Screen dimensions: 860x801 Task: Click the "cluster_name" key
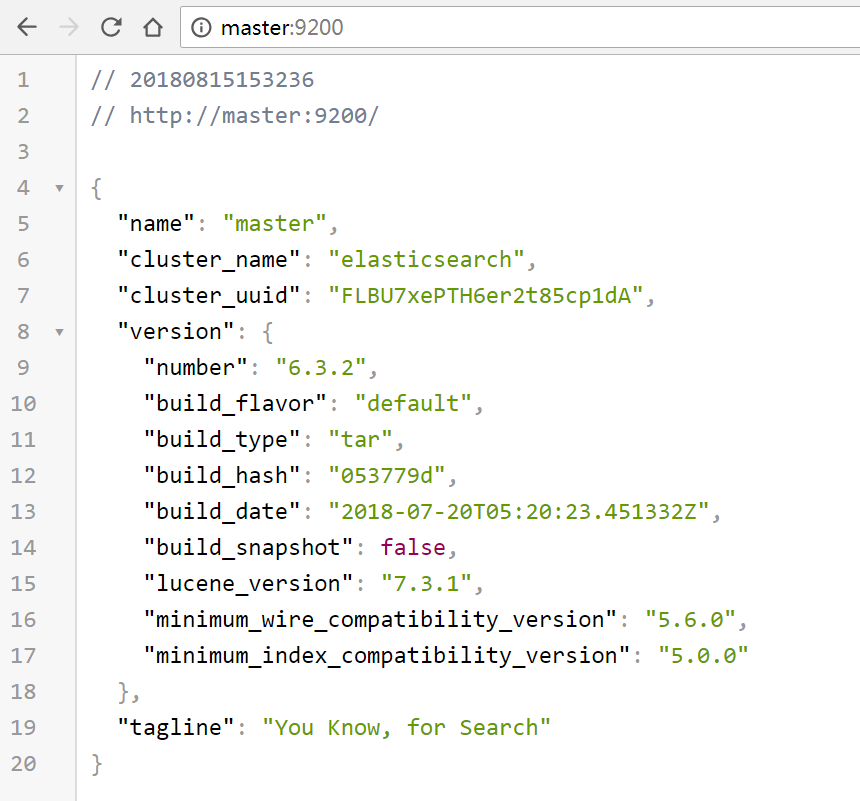click(209, 260)
